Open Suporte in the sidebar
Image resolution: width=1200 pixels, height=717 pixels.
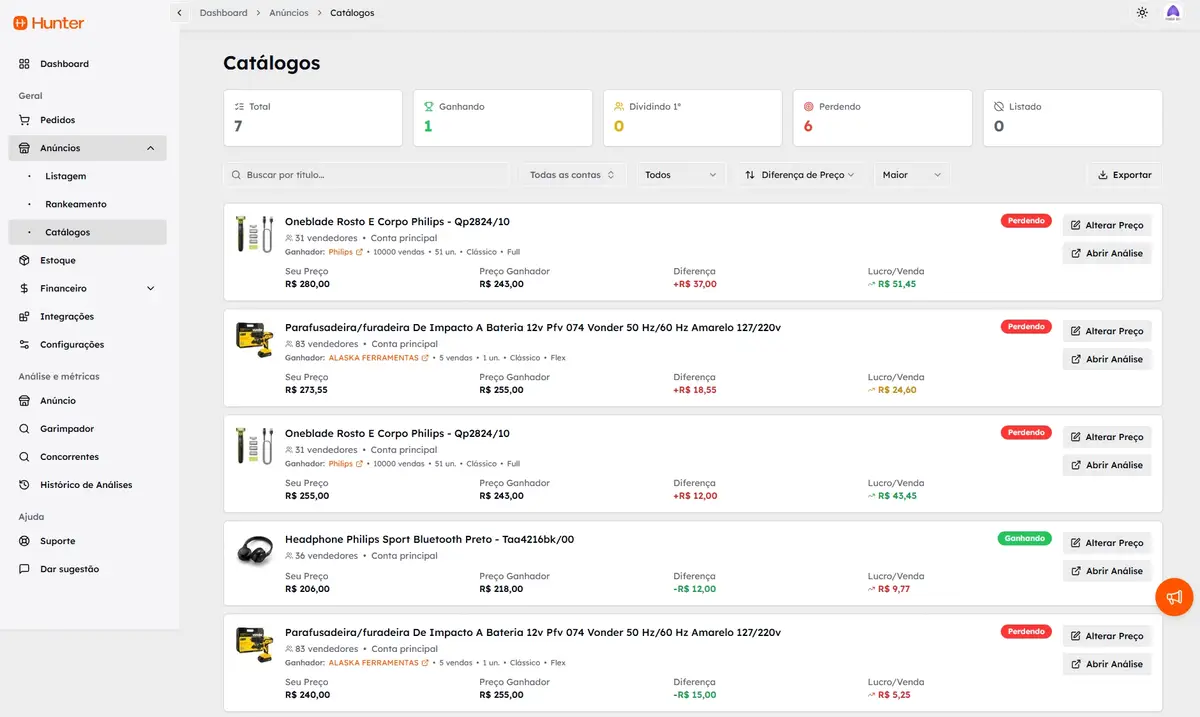[x=87, y=540]
